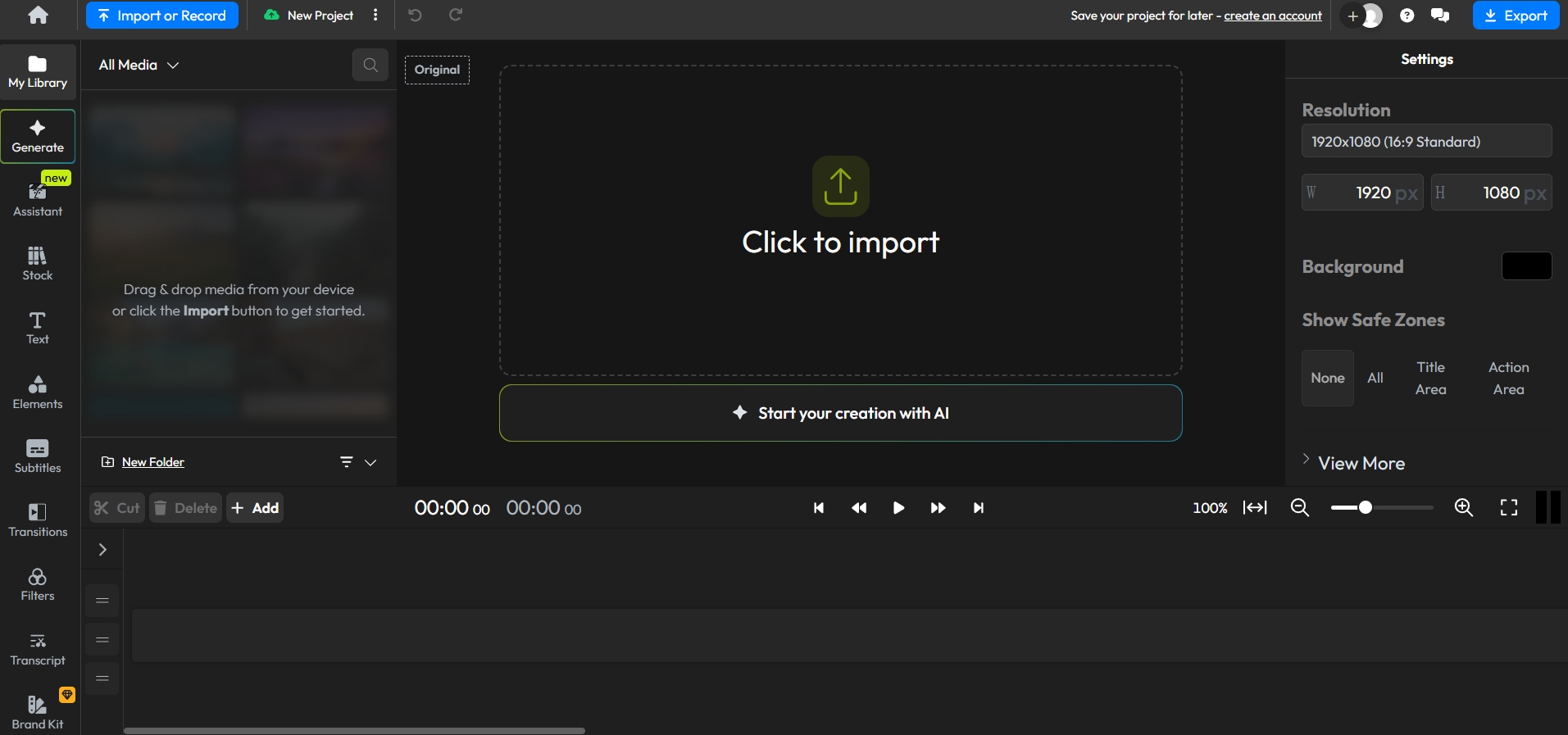Open the Background color swatch

[1526, 265]
